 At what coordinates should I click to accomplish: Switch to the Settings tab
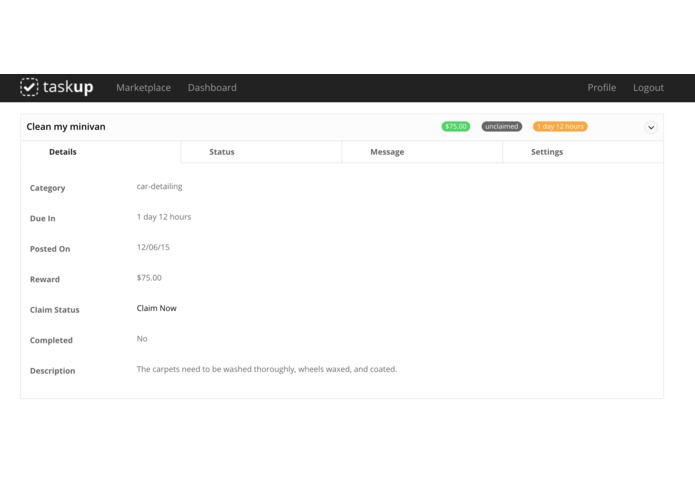pos(583,152)
